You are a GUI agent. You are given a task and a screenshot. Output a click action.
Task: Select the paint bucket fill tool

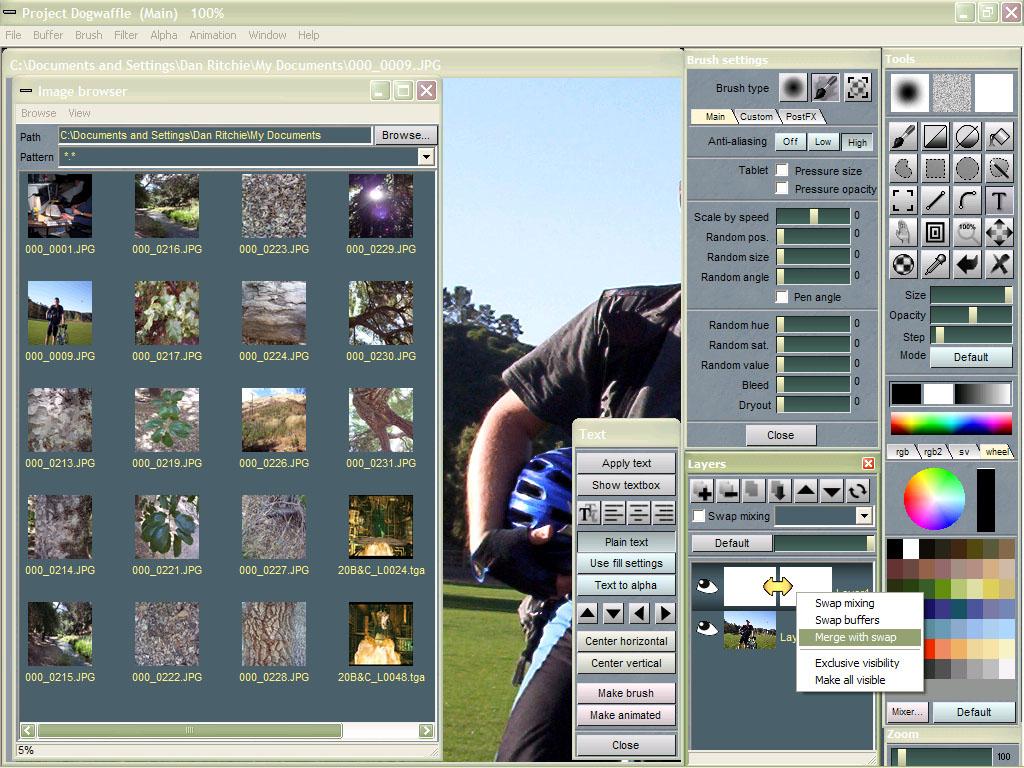coord(998,136)
